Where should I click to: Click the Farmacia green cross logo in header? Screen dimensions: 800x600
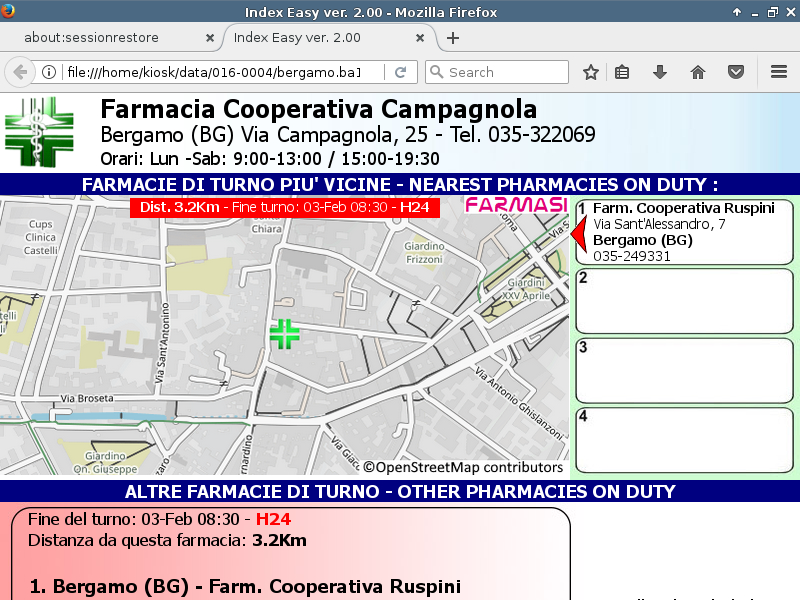click(x=39, y=133)
